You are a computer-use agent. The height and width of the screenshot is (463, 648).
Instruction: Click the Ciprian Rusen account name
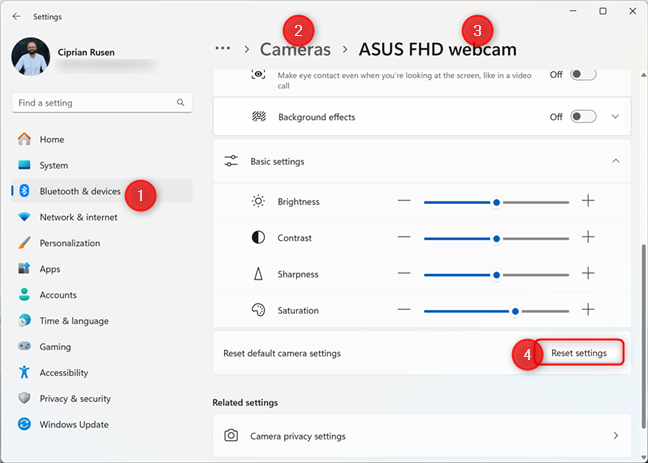click(x=86, y=52)
